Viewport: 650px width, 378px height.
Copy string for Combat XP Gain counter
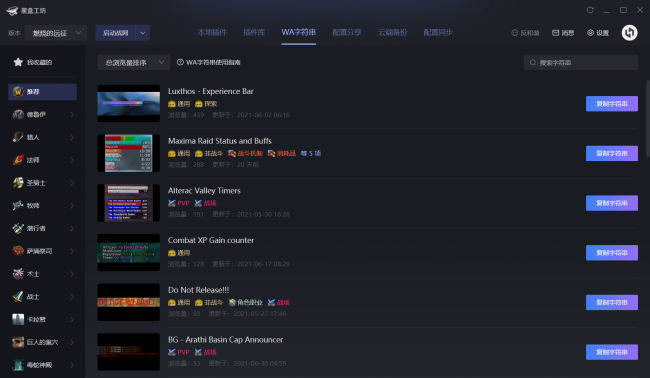point(611,253)
